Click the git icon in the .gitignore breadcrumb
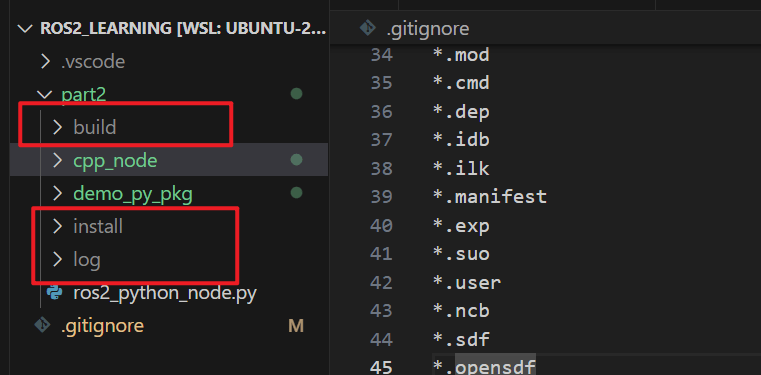 [x=368, y=28]
